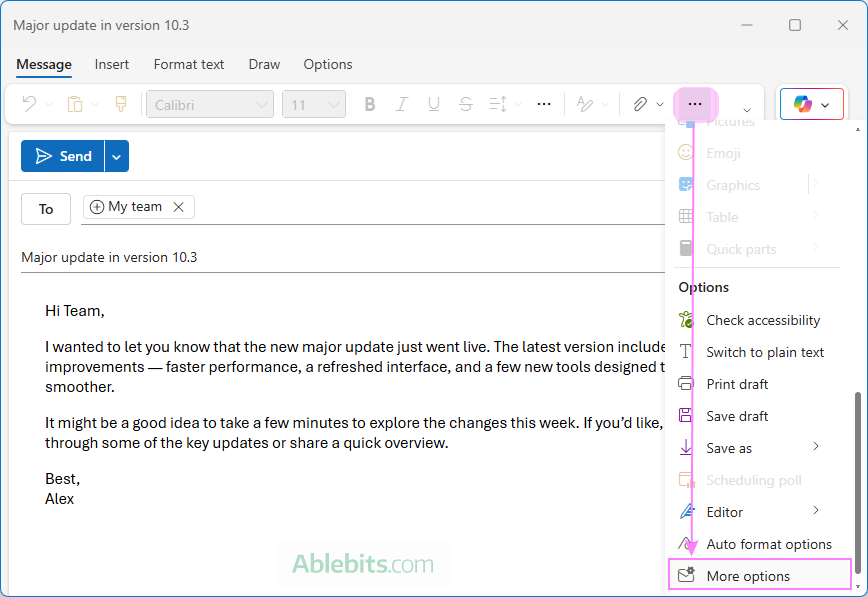Click the Attach file paperclip icon
The image size is (868, 597).
click(x=639, y=103)
